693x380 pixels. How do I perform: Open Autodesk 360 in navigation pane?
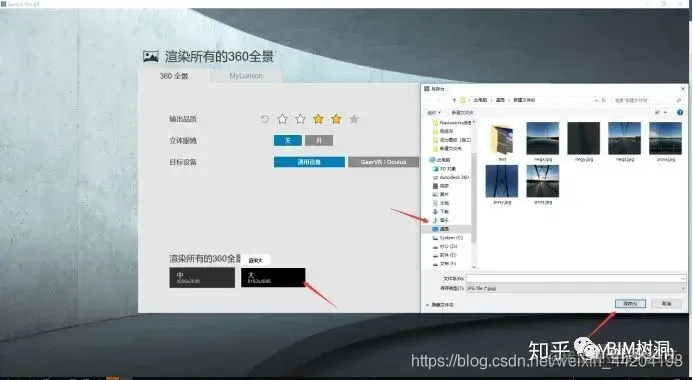coord(451,177)
